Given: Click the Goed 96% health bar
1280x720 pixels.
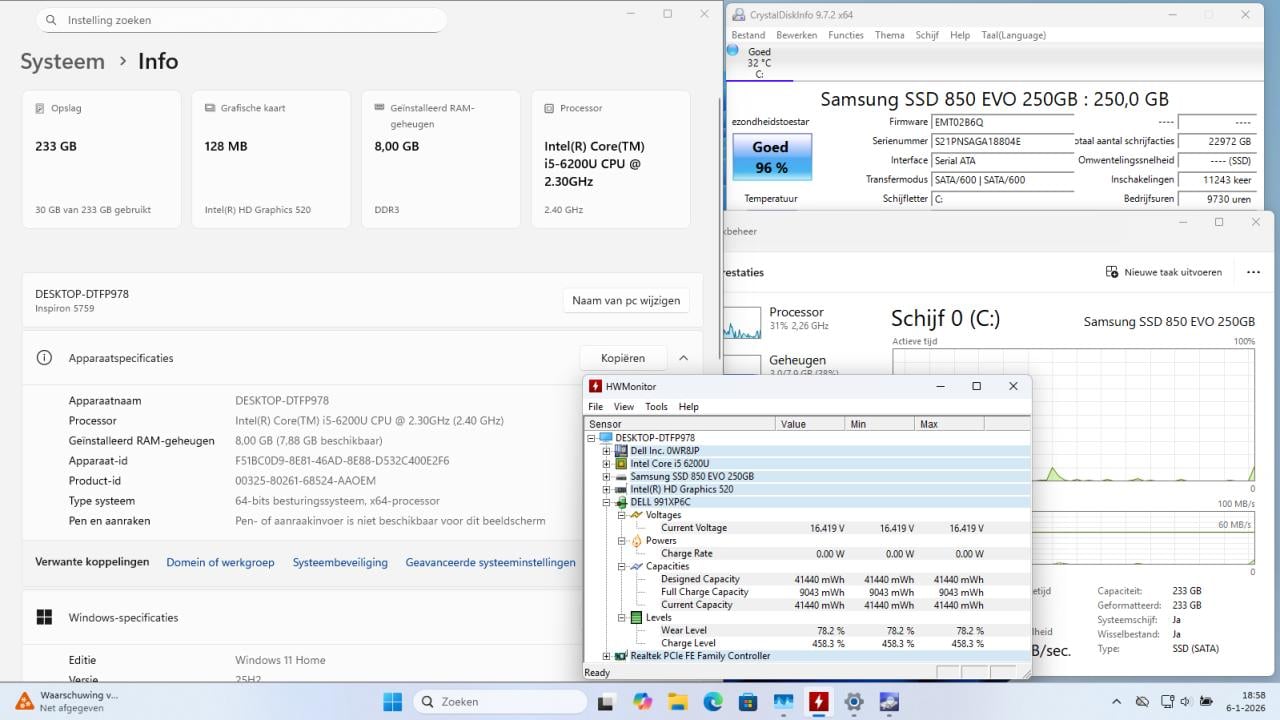Looking at the screenshot, I should (771, 157).
